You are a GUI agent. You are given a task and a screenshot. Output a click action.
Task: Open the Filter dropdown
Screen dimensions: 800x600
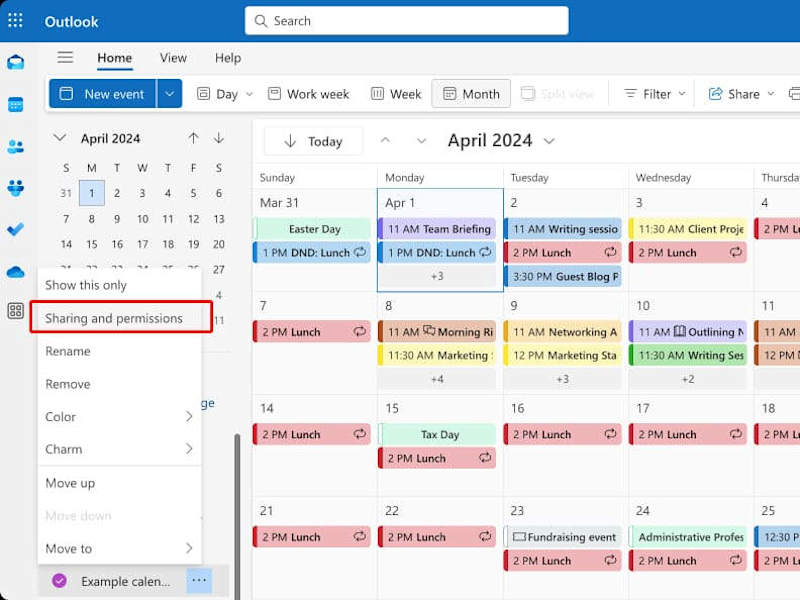pos(655,94)
